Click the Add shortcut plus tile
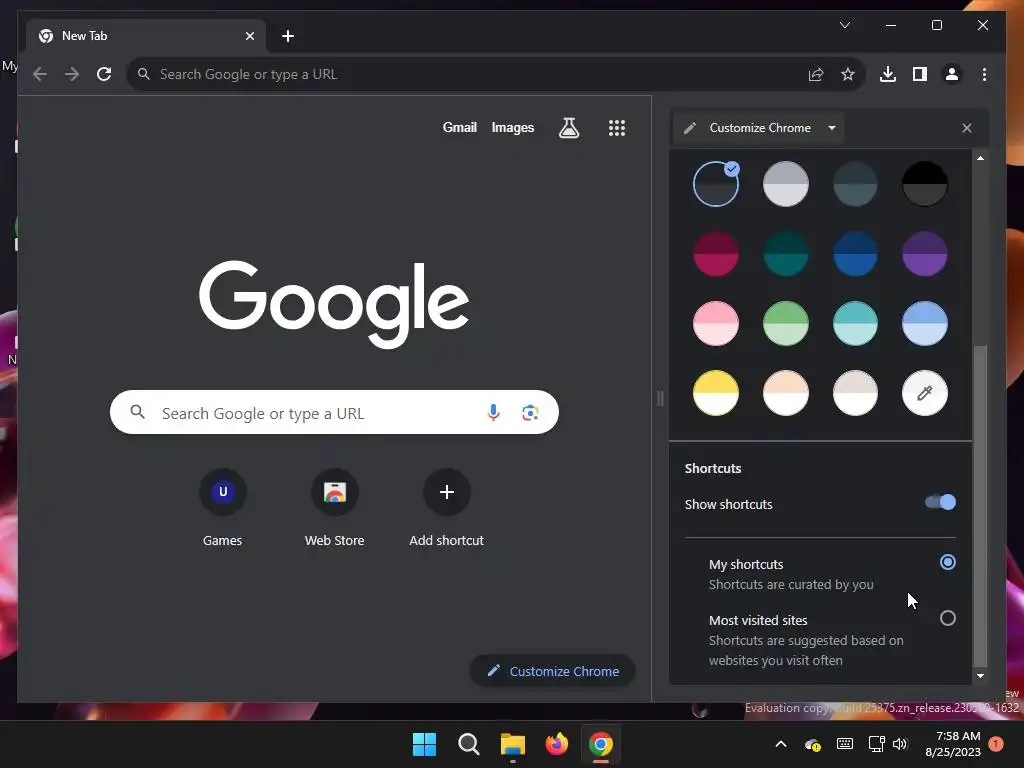1024x768 pixels. [x=447, y=508]
